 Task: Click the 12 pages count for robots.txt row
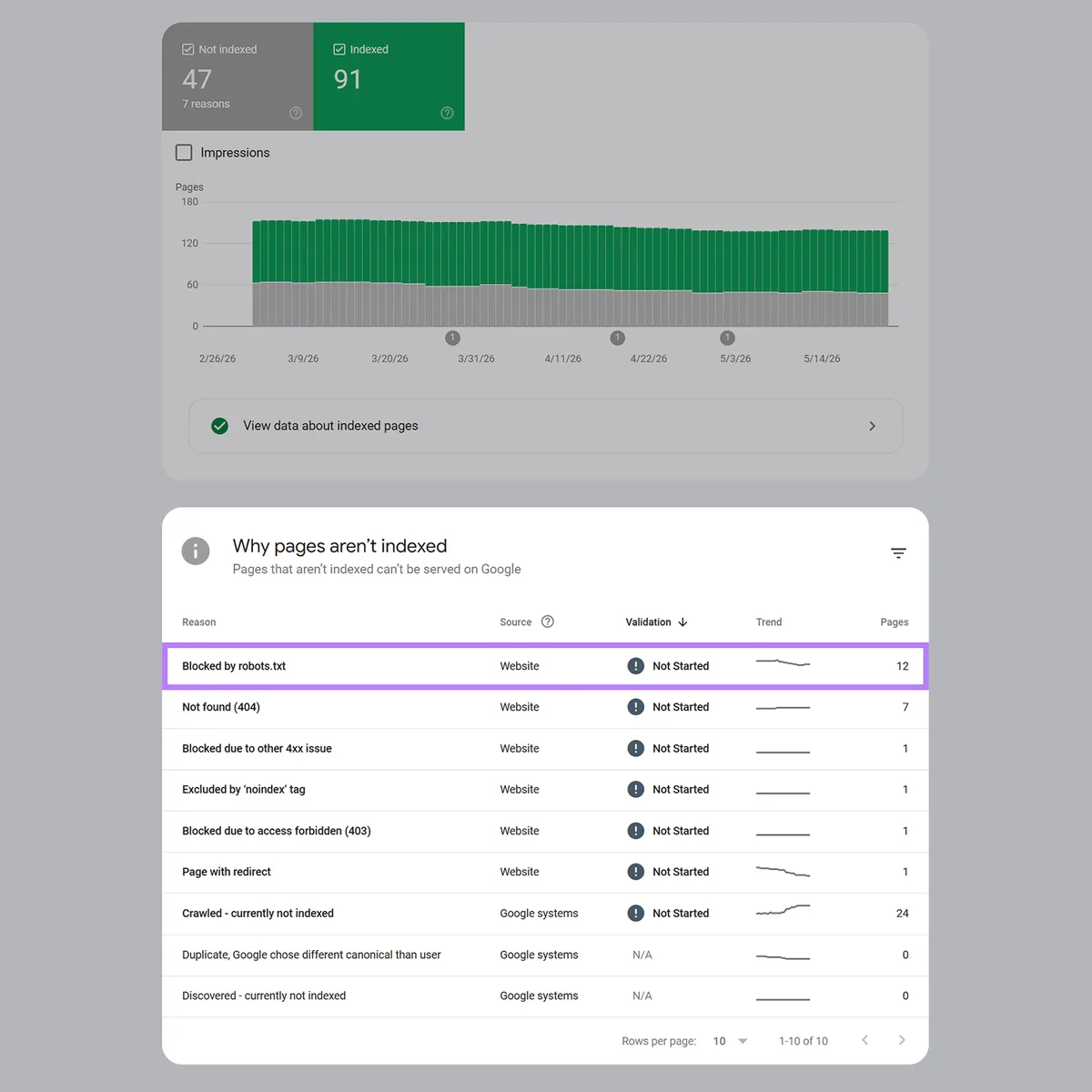point(903,666)
